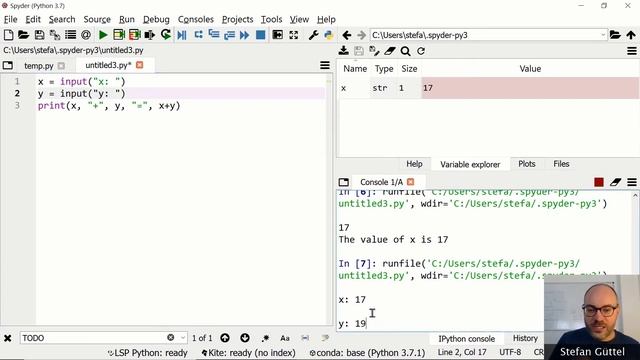Open the Tools menu
Image resolution: width=640 pixels, height=360 pixels.
pyautogui.click(x=271, y=19)
